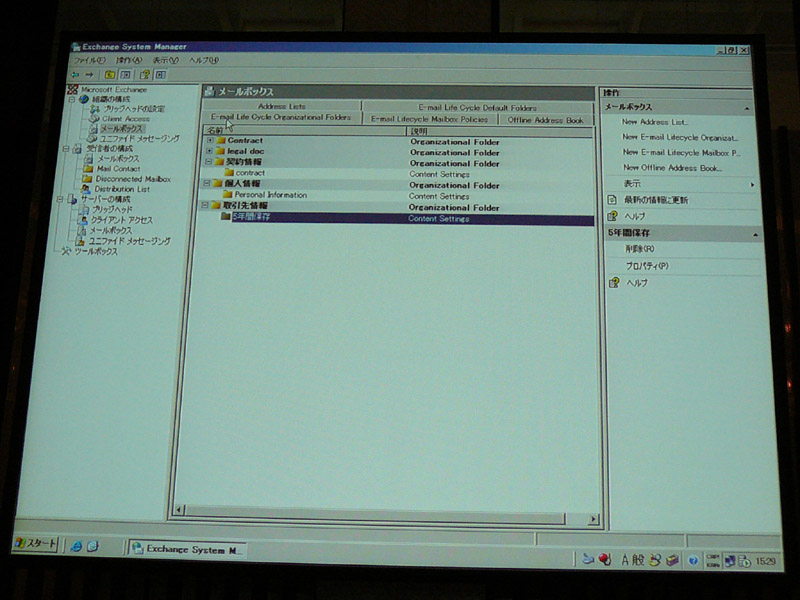This screenshot has width=800, height=600.
Task: Click the help question mark toolbar icon
Action: tap(145, 75)
